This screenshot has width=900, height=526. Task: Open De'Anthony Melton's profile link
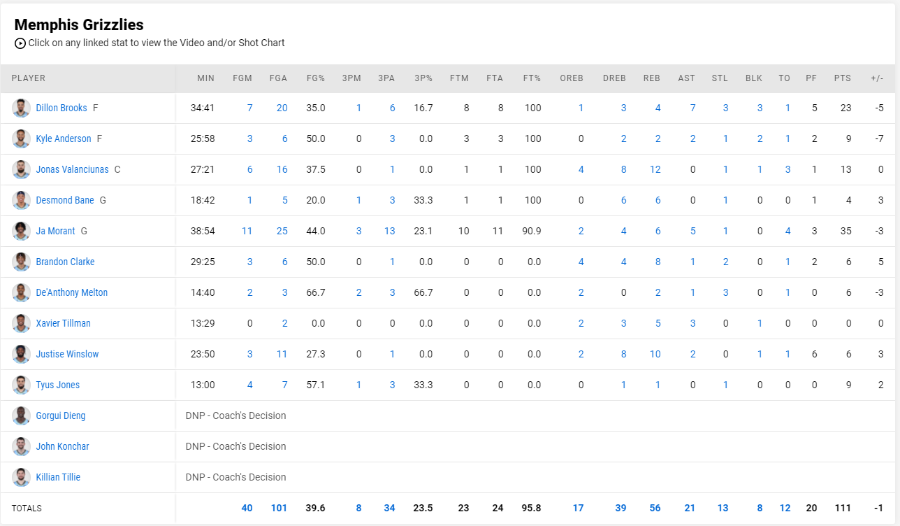click(x=72, y=292)
